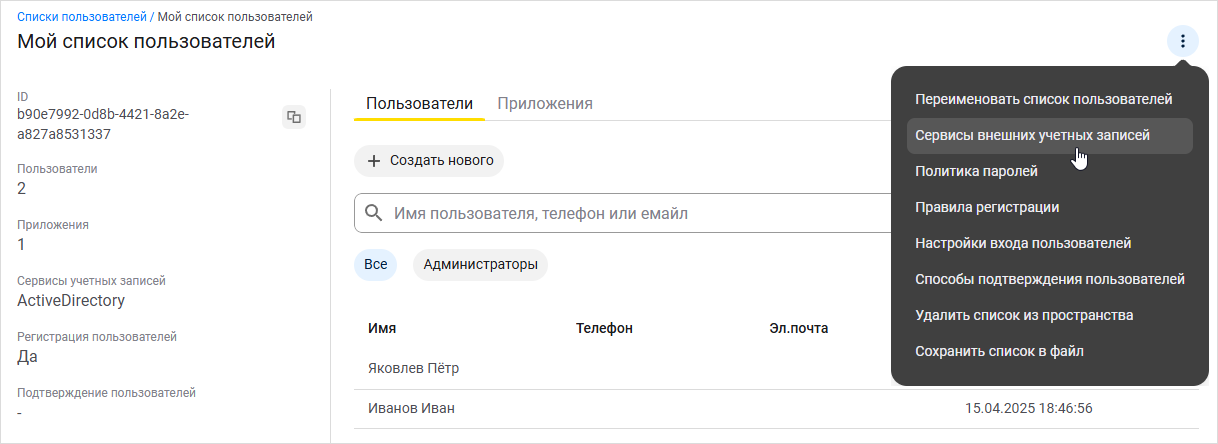This screenshot has width=1218, height=444.
Task: Open Способы подтверждения пользователей
Action: pyautogui.click(x=1049, y=279)
